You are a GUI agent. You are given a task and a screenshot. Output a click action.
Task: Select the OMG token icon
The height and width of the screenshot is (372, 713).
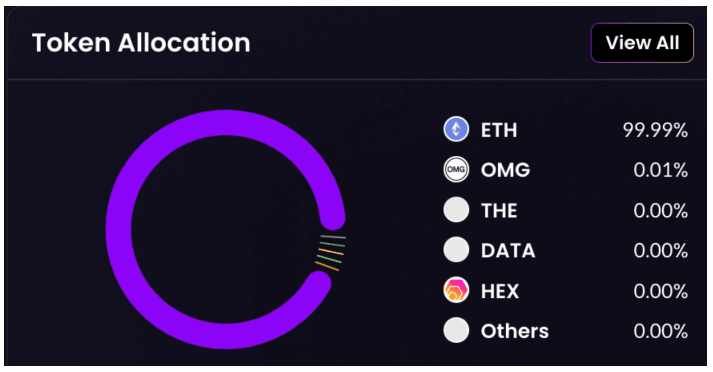pyautogui.click(x=456, y=170)
